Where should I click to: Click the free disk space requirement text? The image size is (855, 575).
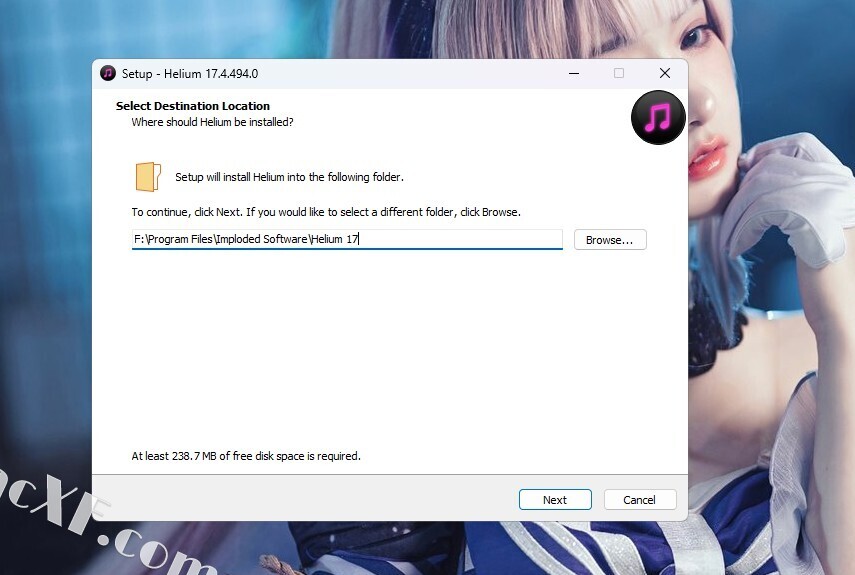[246, 456]
